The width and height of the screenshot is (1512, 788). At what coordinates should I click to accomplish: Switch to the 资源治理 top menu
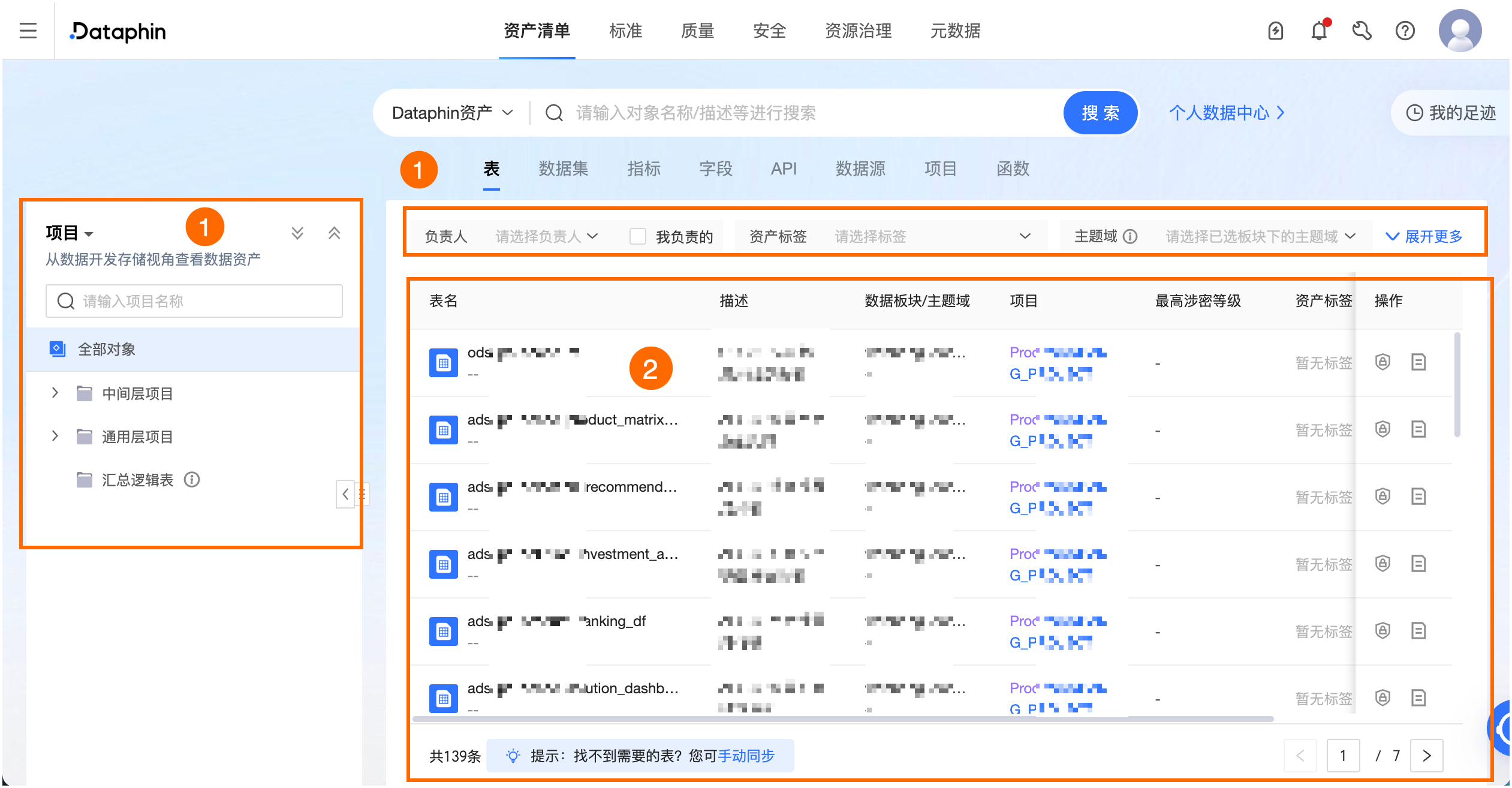(859, 31)
